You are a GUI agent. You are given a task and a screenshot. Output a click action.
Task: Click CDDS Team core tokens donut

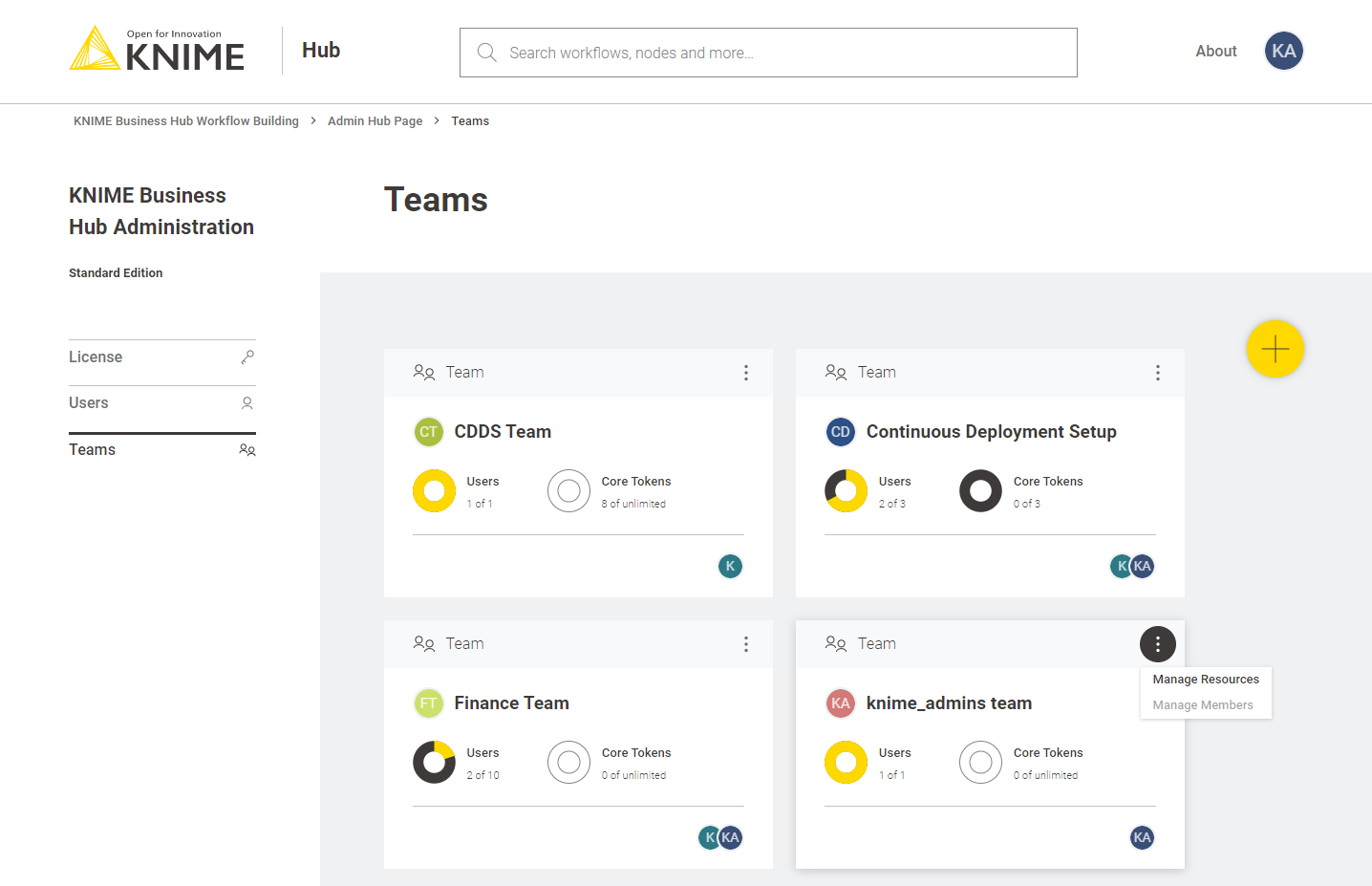pyautogui.click(x=568, y=491)
